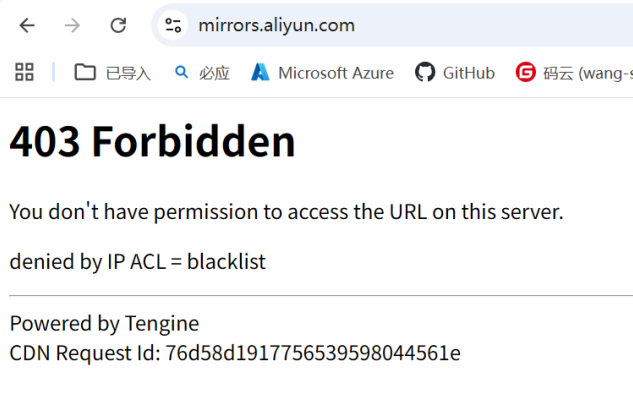The image size is (633, 413).
Task: Click the IP ACL blacklist line
Action: (138, 262)
